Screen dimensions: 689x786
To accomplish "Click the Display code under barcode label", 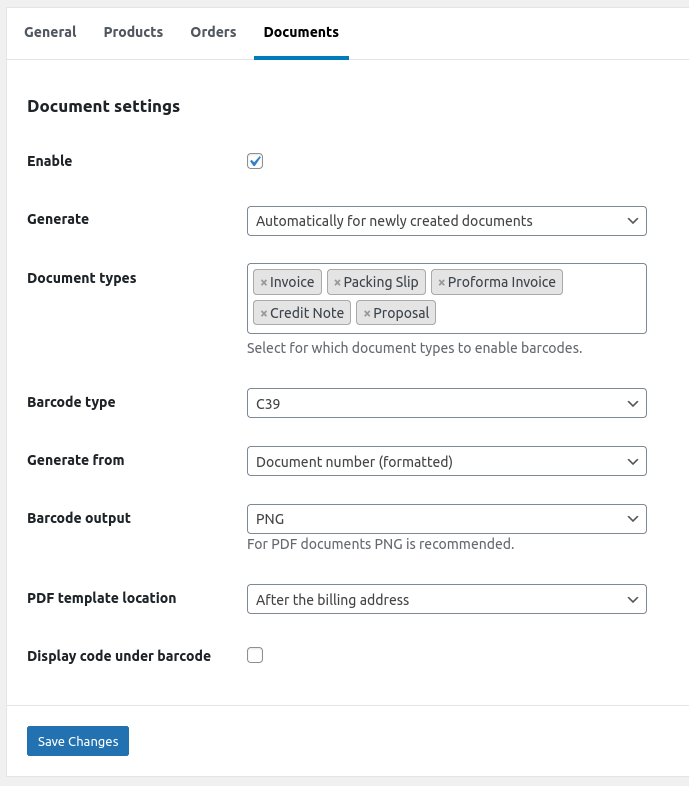I will point(119,656).
